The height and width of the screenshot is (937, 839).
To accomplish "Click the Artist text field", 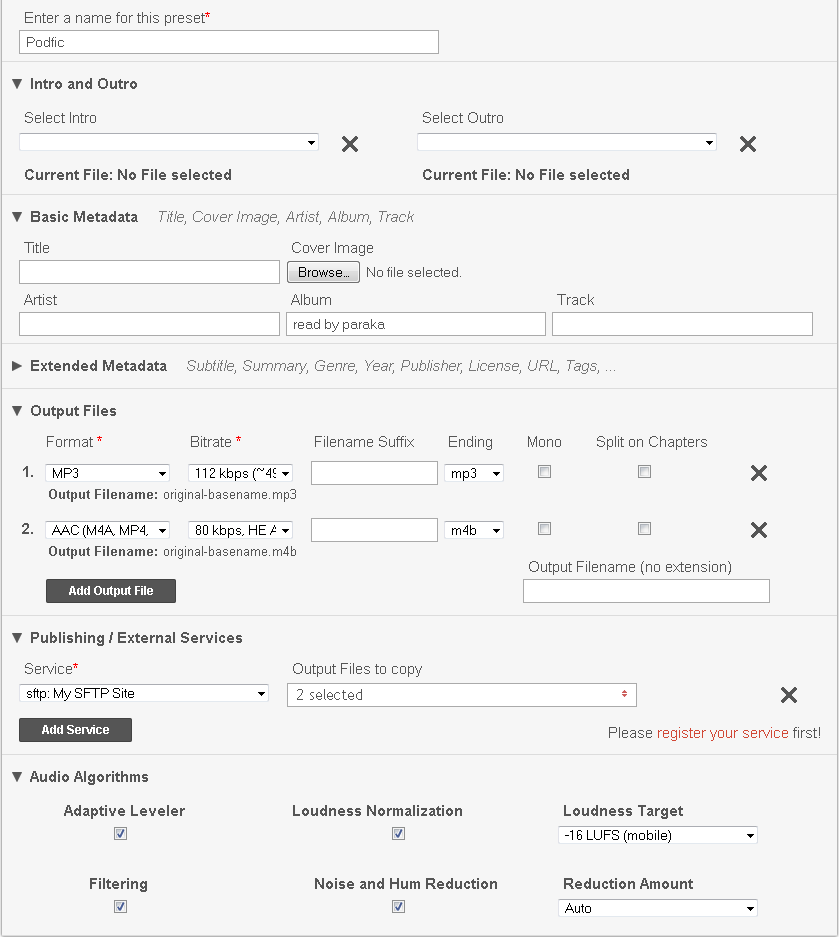I will (149, 324).
